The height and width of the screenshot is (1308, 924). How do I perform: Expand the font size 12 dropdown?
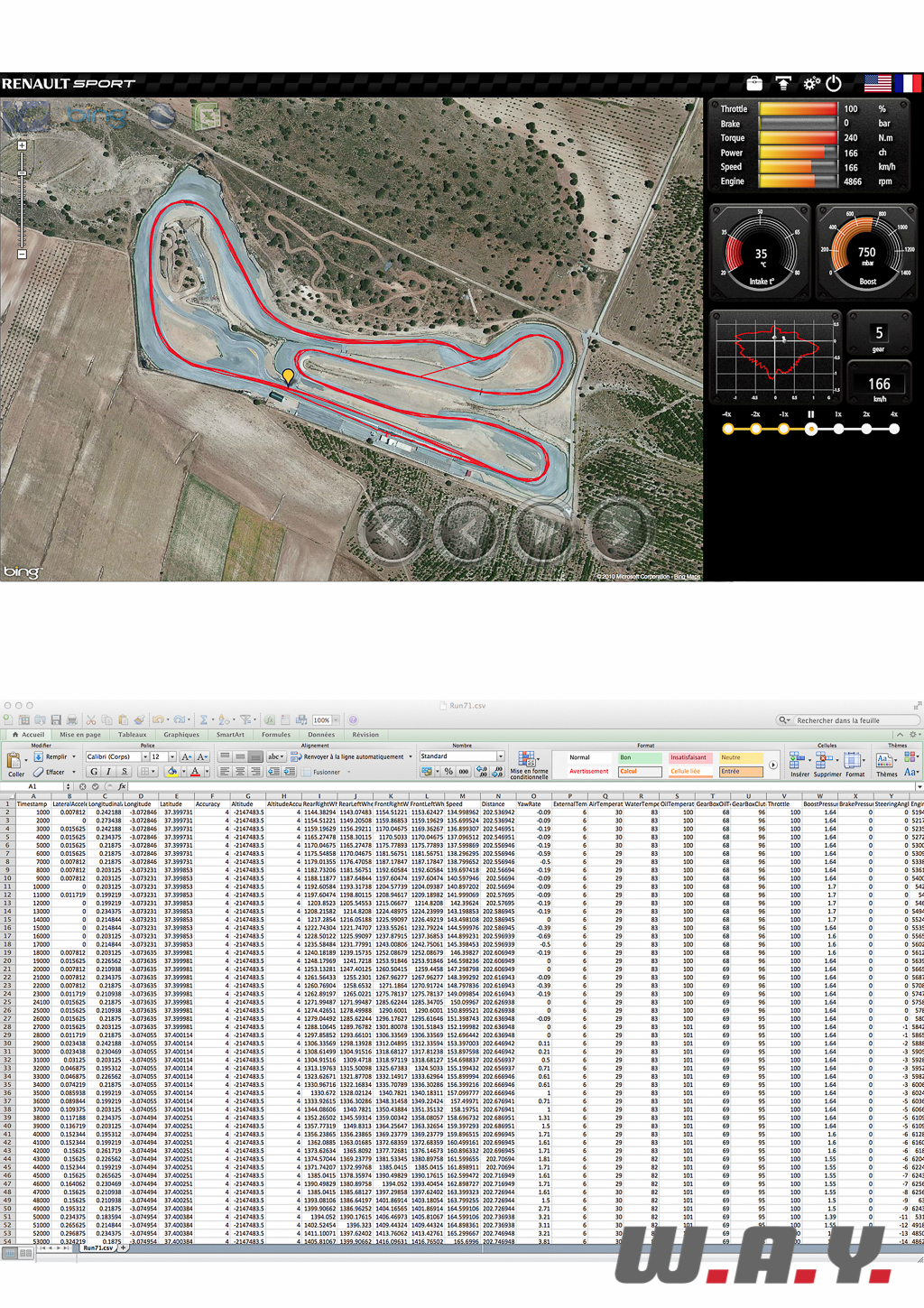tap(172, 757)
